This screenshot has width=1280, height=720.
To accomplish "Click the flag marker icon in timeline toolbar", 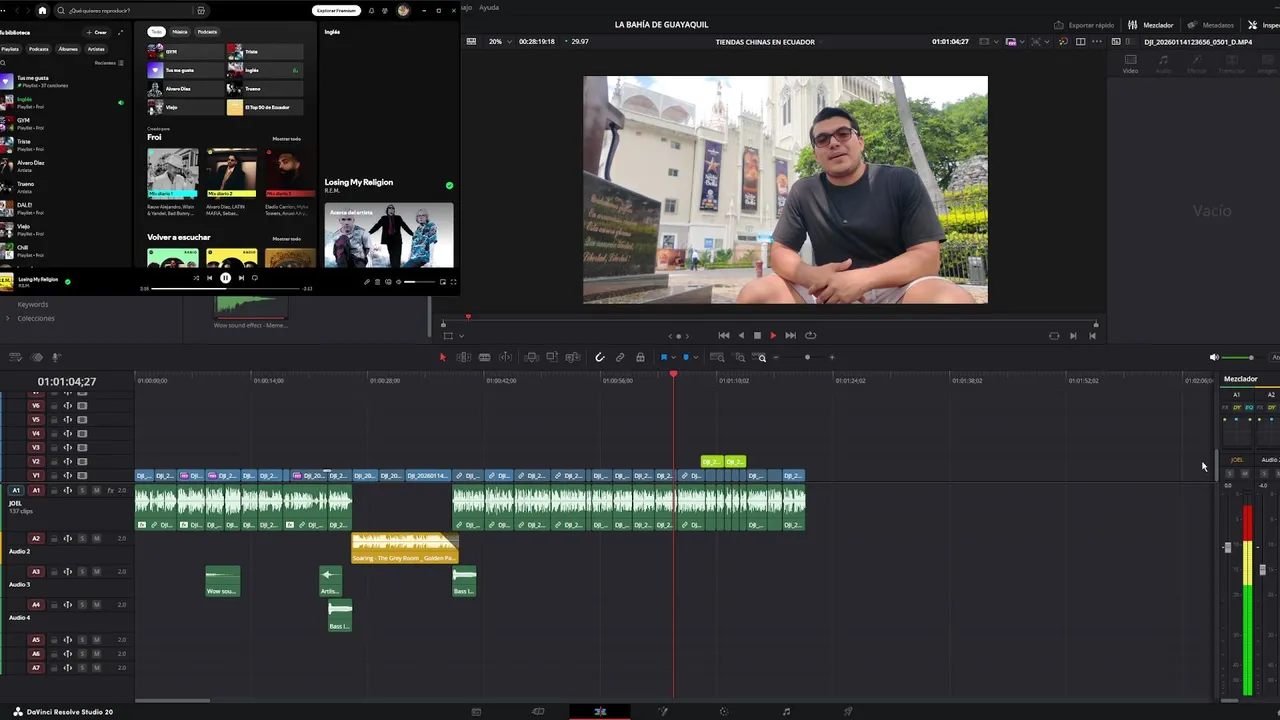I will tap(663, 357).
